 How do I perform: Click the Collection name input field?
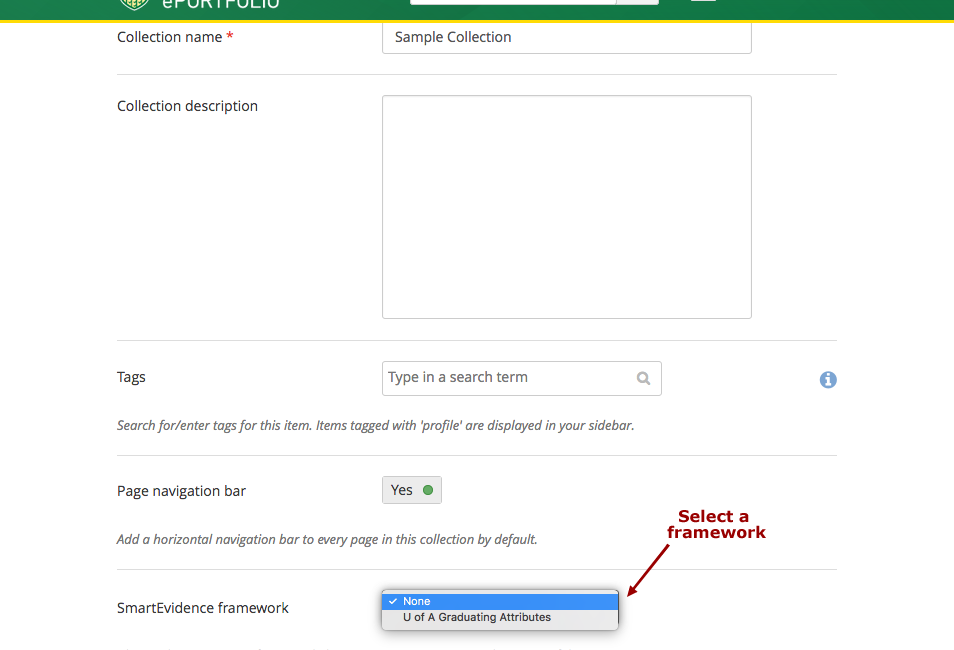click(x=566, y=38)
